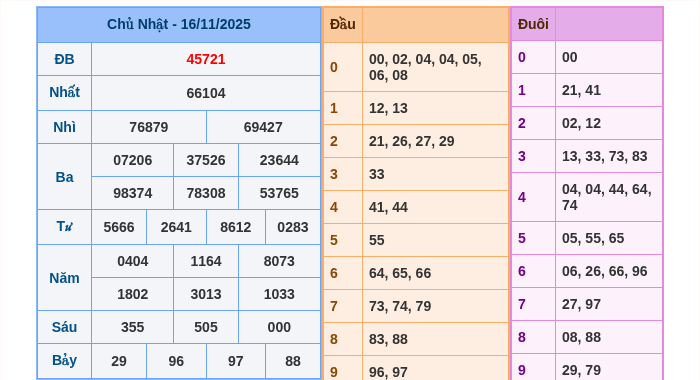Click Năm prize number 8073

(x=279, y=261)
